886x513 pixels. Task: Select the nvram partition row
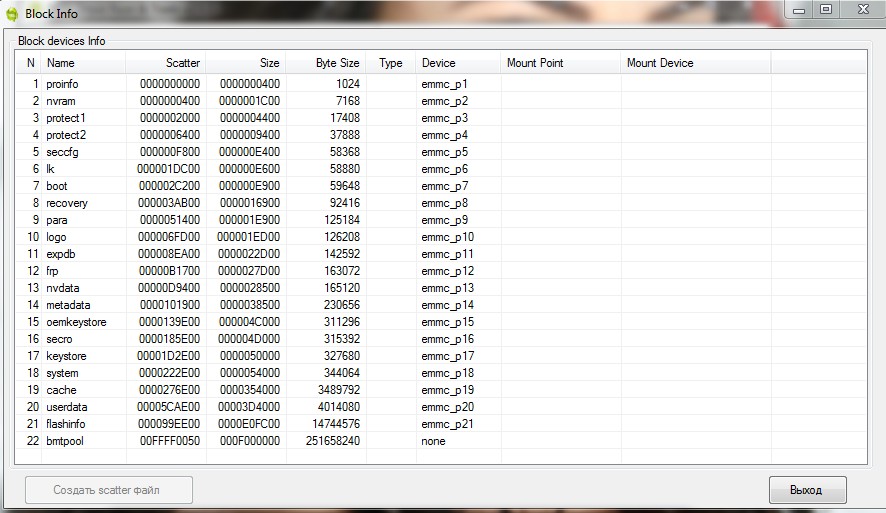point(61,101)
